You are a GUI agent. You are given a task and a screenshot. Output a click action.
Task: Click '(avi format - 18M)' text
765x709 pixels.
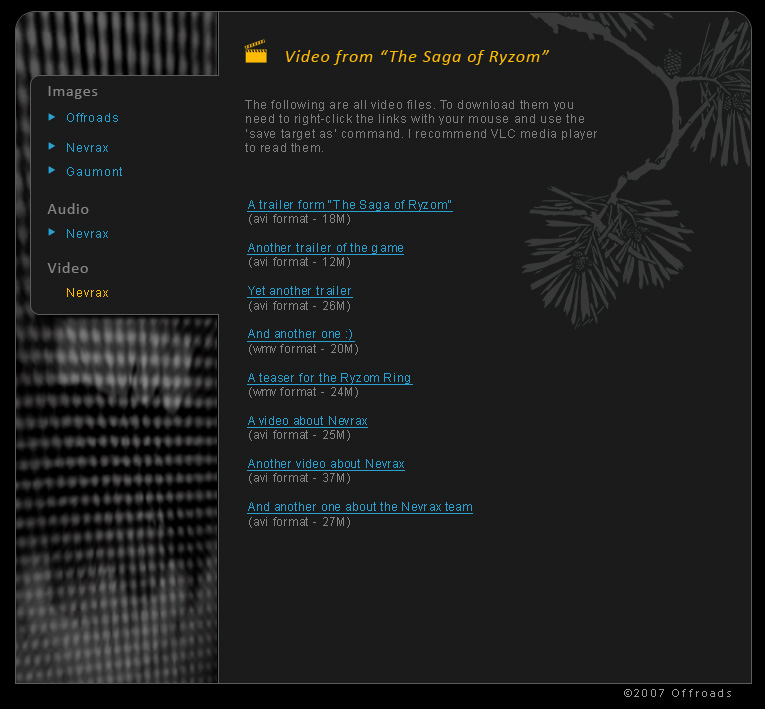click(300, 219)
